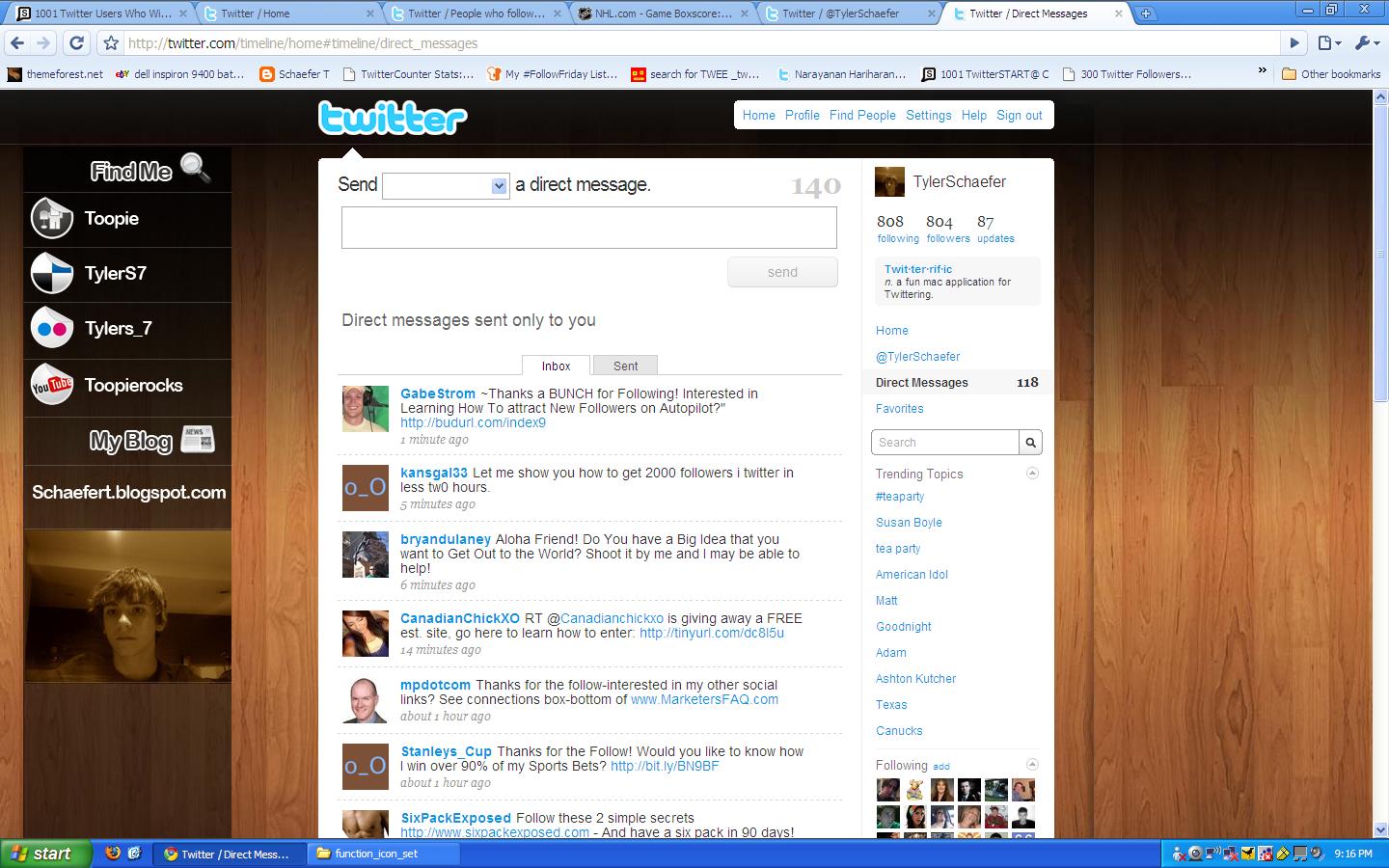Open the page control menu icon

pyautogui.click(x=1330, y=43)
